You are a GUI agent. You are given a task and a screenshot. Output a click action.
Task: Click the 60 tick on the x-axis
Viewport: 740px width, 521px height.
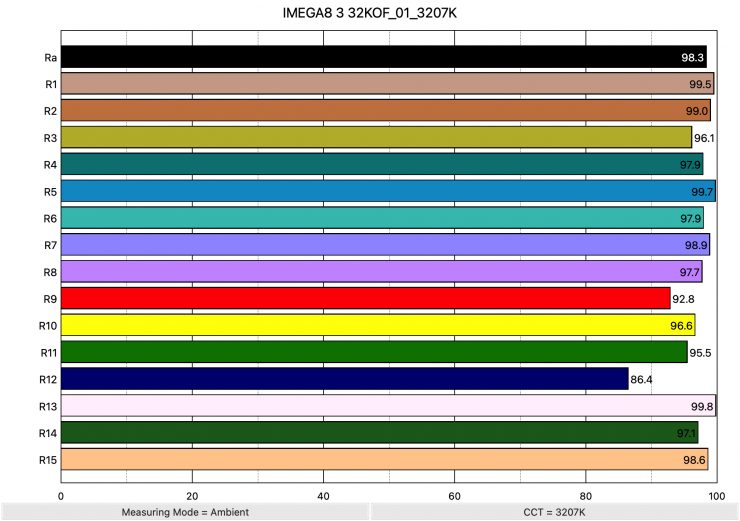tap(454, 494)
